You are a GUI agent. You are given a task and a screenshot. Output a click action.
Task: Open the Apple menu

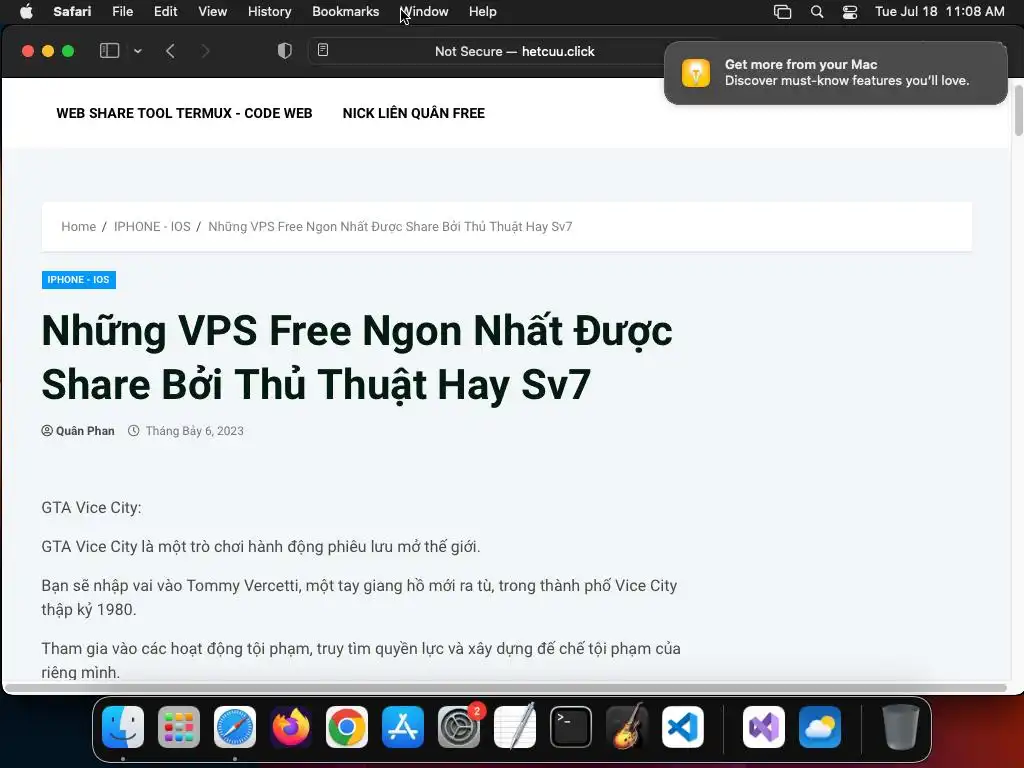(26, 12)
